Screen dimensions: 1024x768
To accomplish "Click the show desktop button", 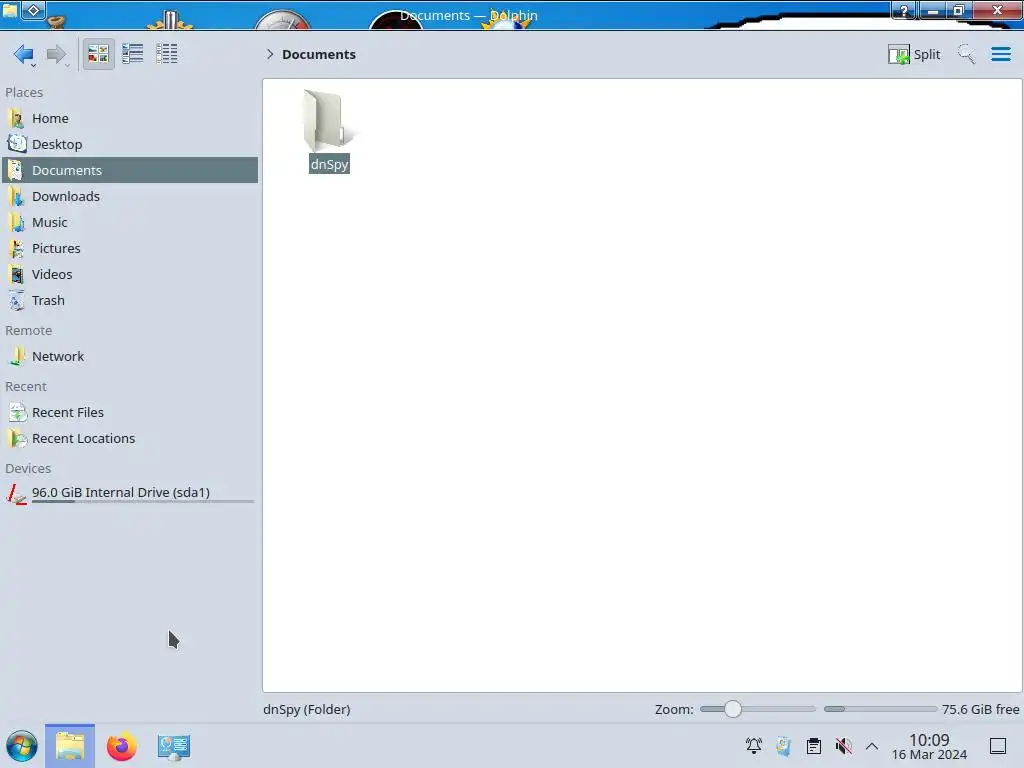I will pos(998,746).
